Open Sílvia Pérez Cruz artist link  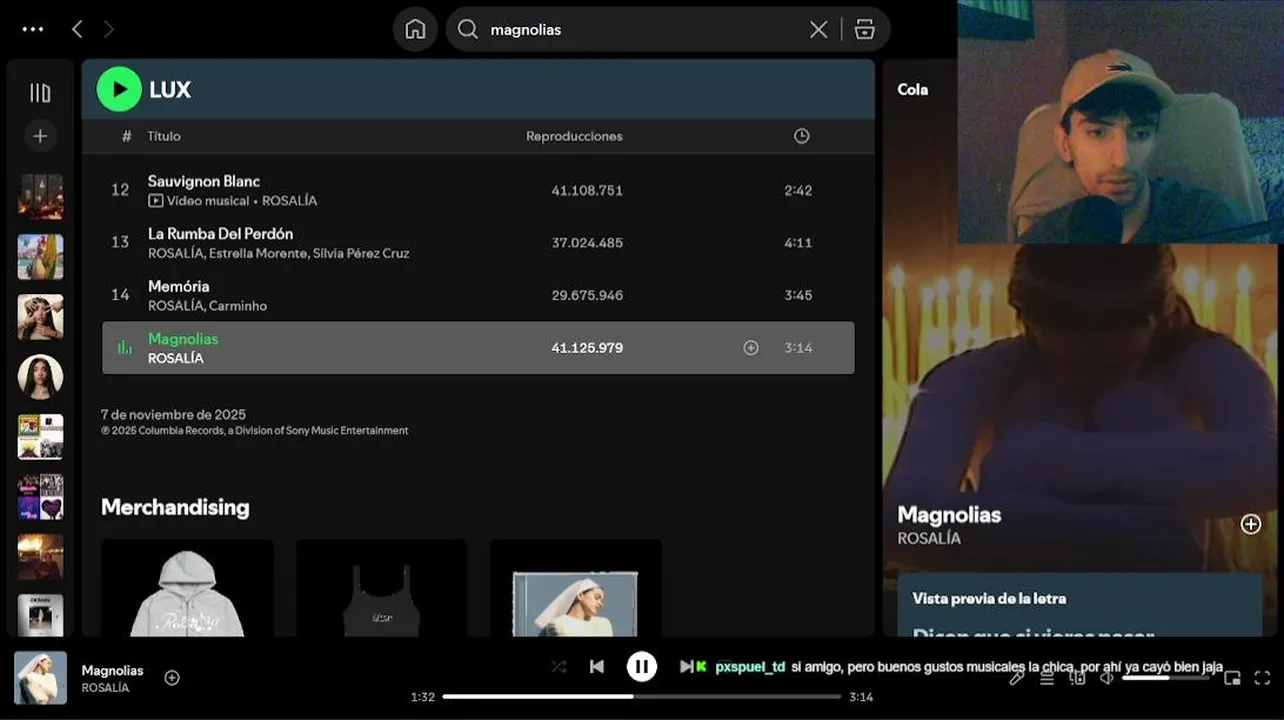[361, 254]
